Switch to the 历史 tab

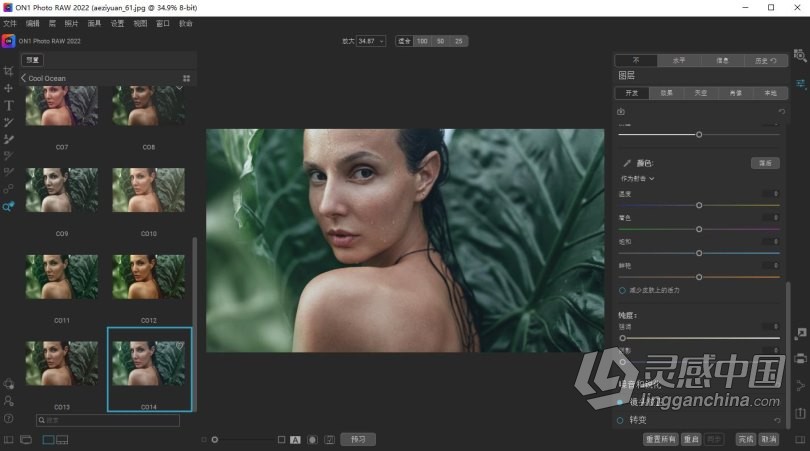click(x=765, y=60)
